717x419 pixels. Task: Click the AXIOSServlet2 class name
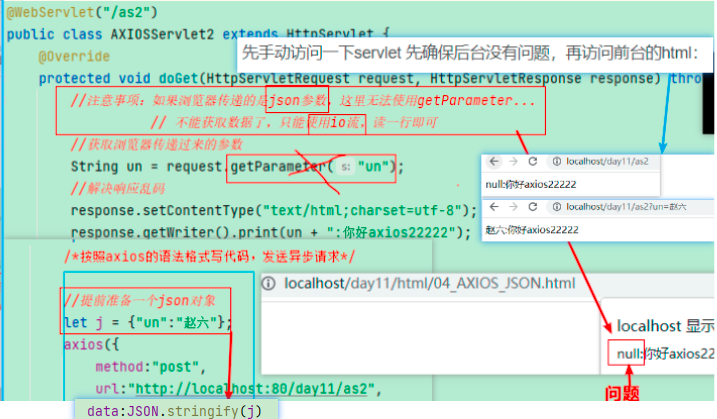(x=162, y=34)
